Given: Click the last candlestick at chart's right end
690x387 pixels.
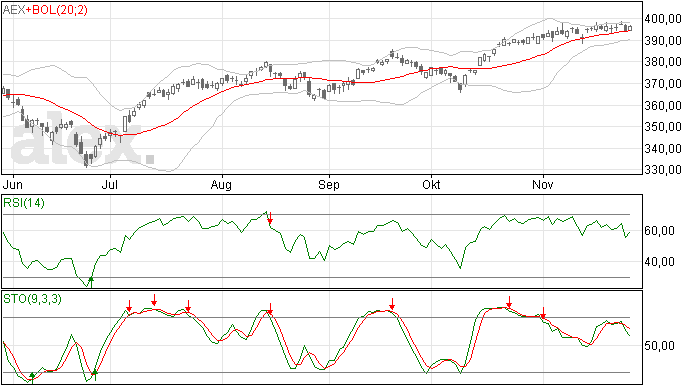Looking at the screenshot, I should 630,28.
